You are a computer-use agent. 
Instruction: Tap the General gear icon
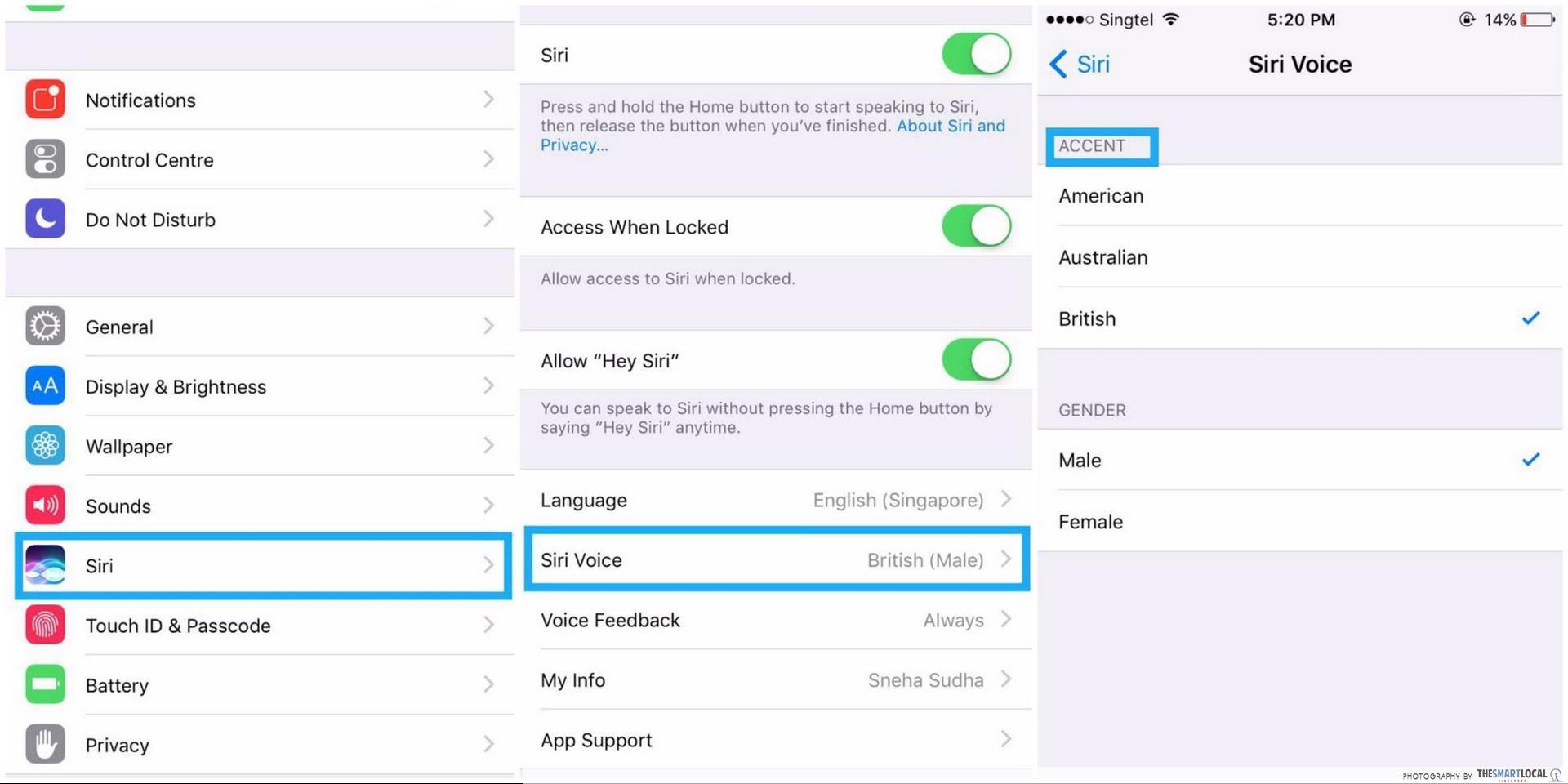45,327
